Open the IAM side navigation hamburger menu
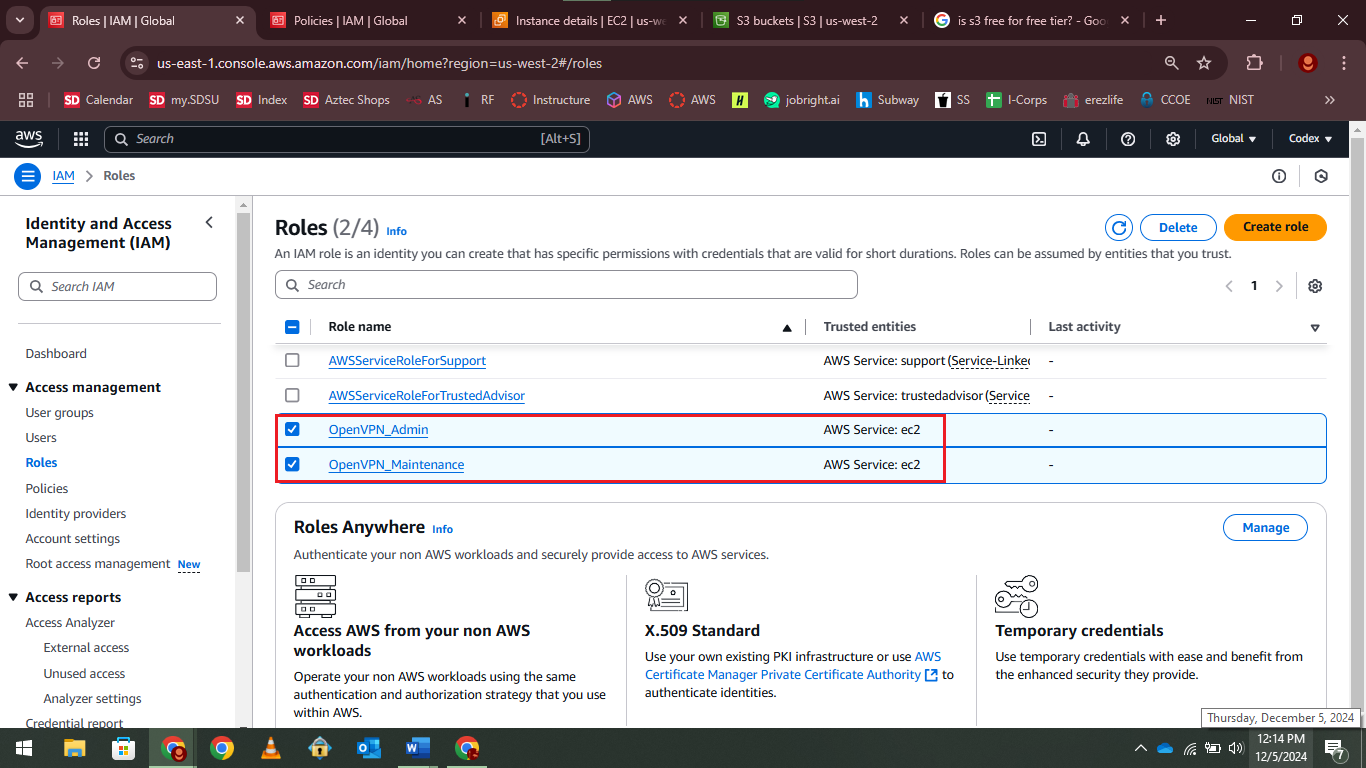The image size is (1366, 768). click(27, 176)
